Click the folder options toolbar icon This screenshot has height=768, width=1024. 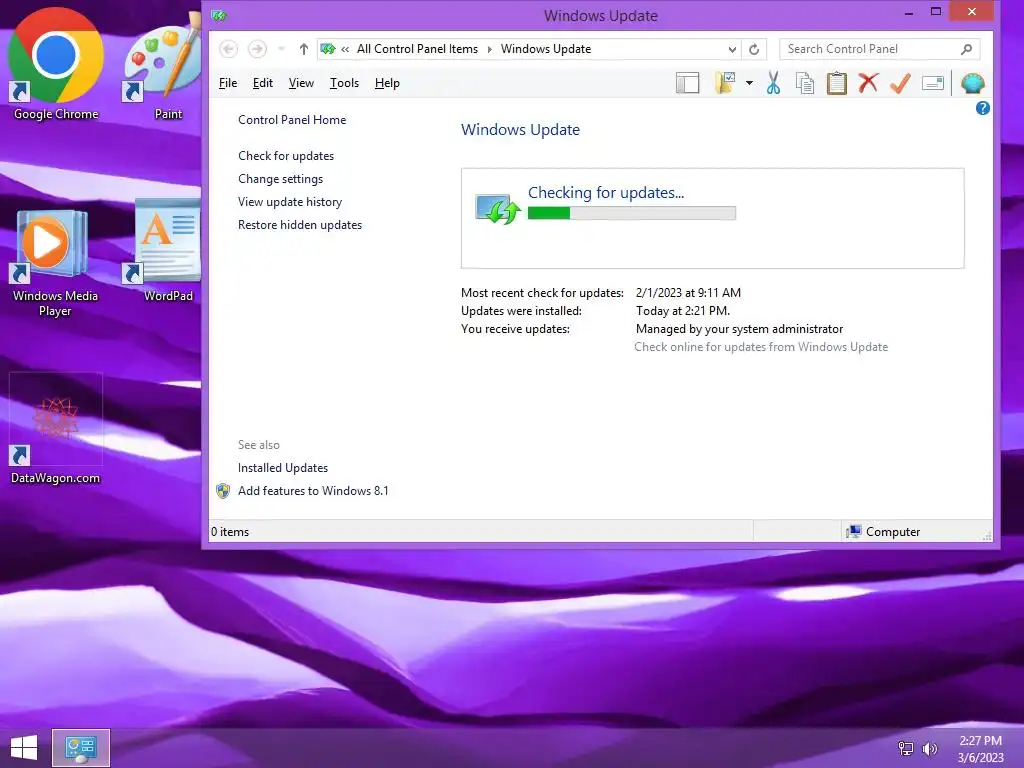coord(725,83)
